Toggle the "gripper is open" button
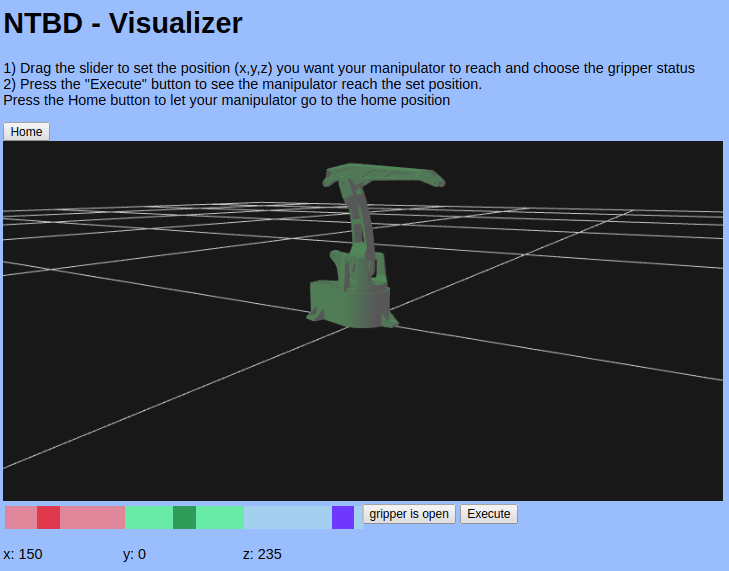The height and width of the screenshot is (571, 729). point(408,514)
